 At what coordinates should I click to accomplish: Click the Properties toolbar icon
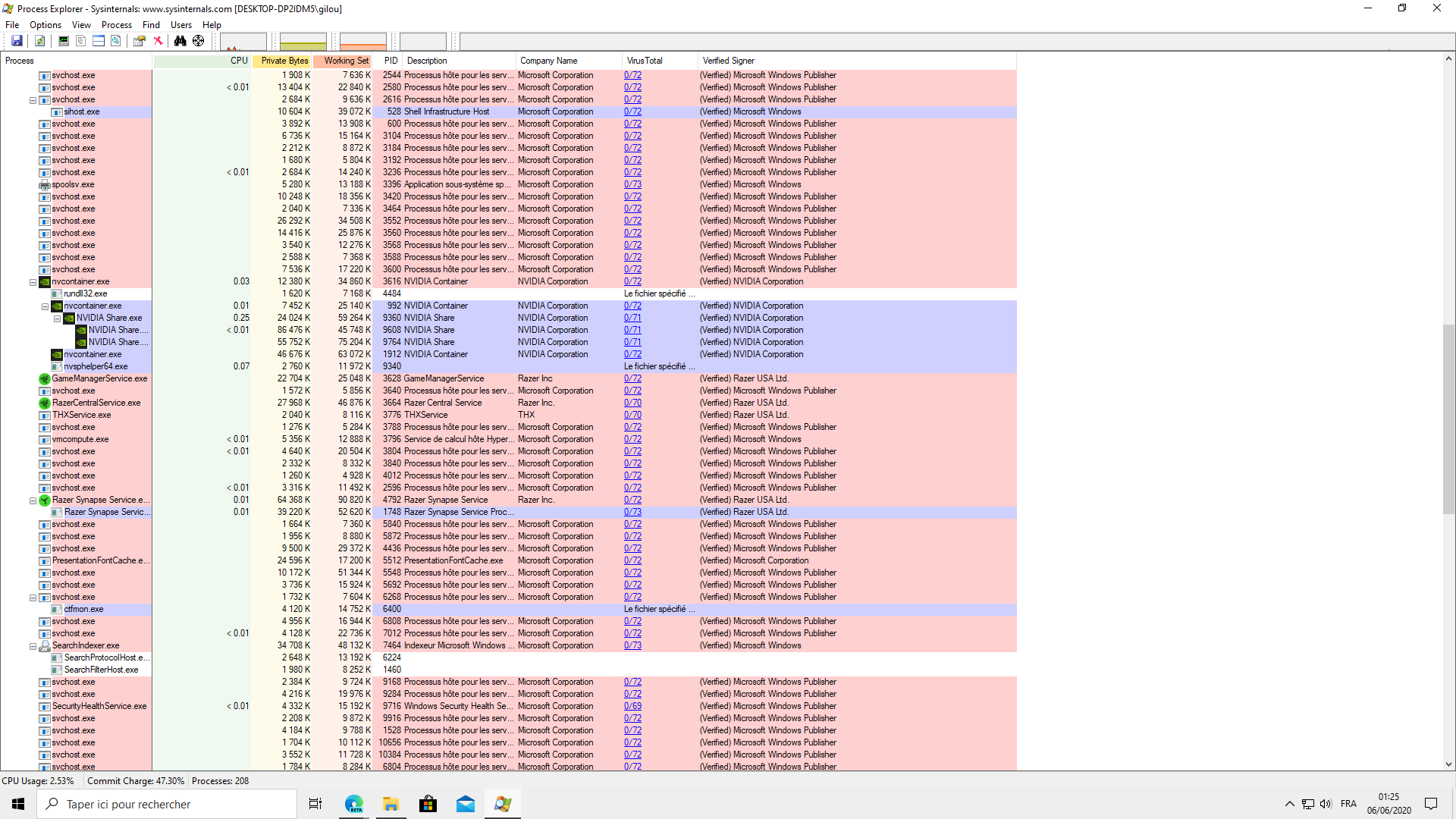[139, 41]
